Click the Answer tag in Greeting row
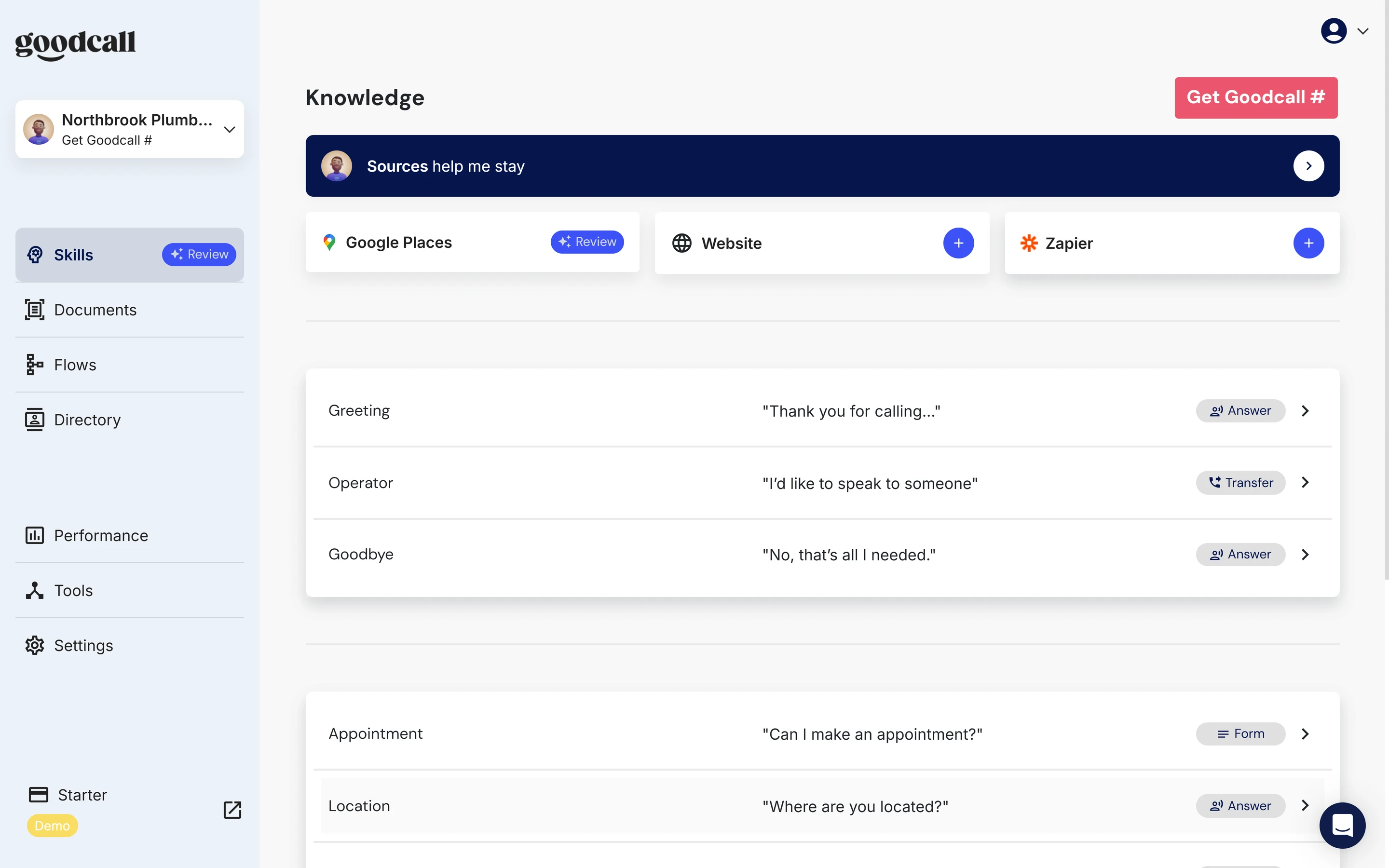Viewport: 1389px width, 868px height. pos(1240,410)
